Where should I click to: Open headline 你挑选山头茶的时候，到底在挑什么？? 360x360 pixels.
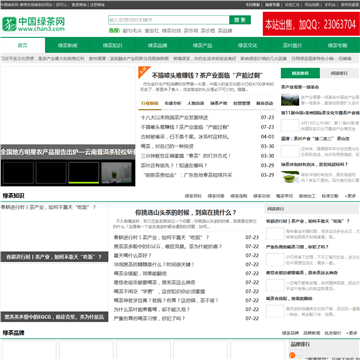pyautogui.click(x=186, y=212)
